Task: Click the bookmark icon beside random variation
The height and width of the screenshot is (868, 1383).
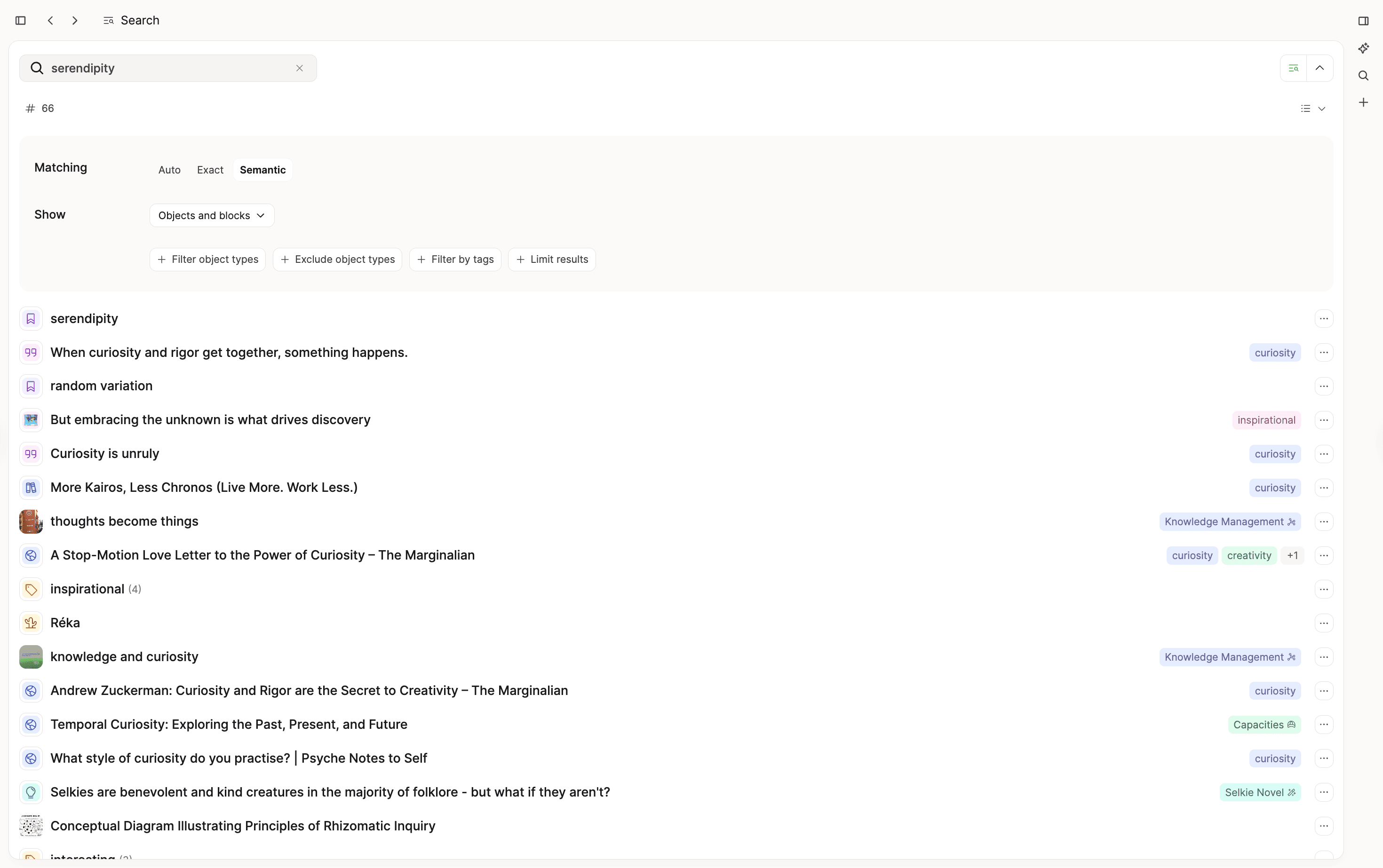Action: [x=31, y=386]
